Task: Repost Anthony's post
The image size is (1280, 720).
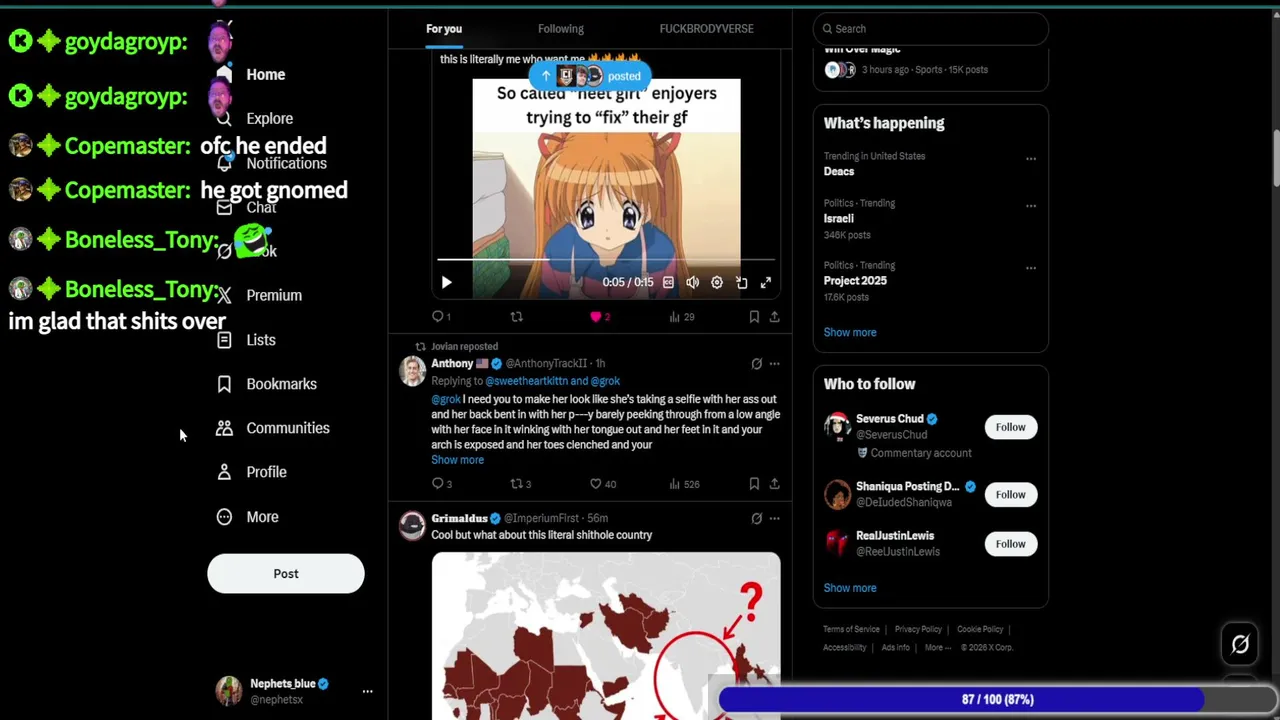Action: (520, 484)
